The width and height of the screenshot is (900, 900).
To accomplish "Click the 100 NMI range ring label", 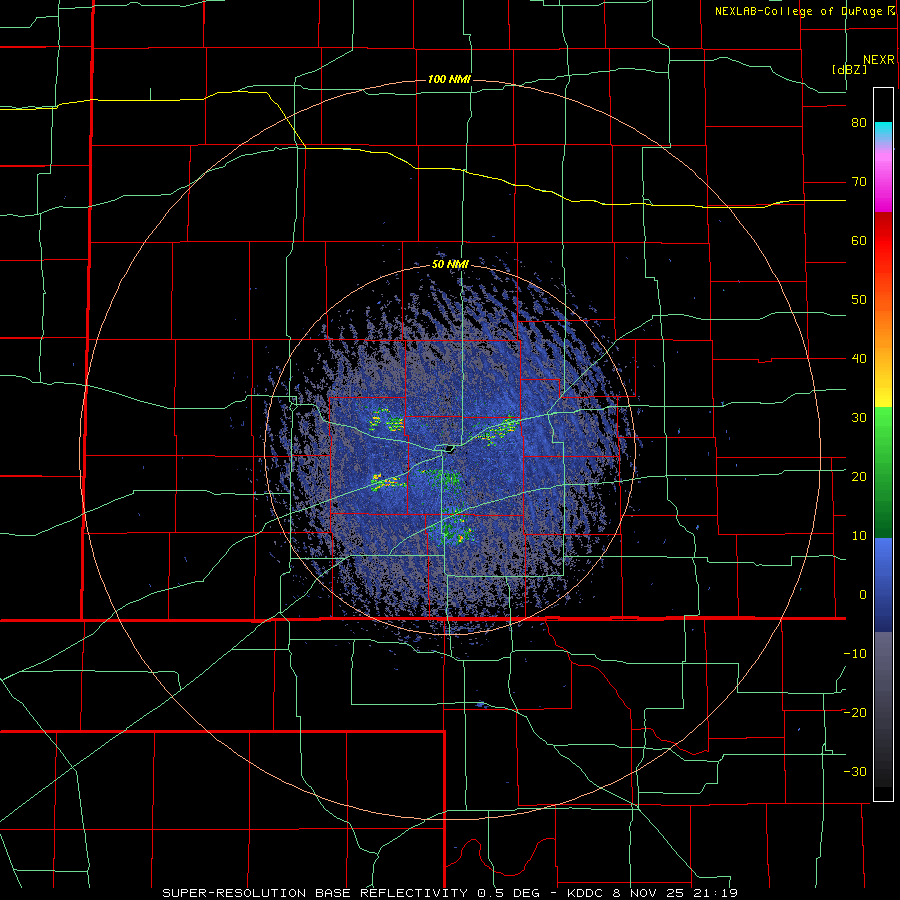I will click(x=449, y=79).
